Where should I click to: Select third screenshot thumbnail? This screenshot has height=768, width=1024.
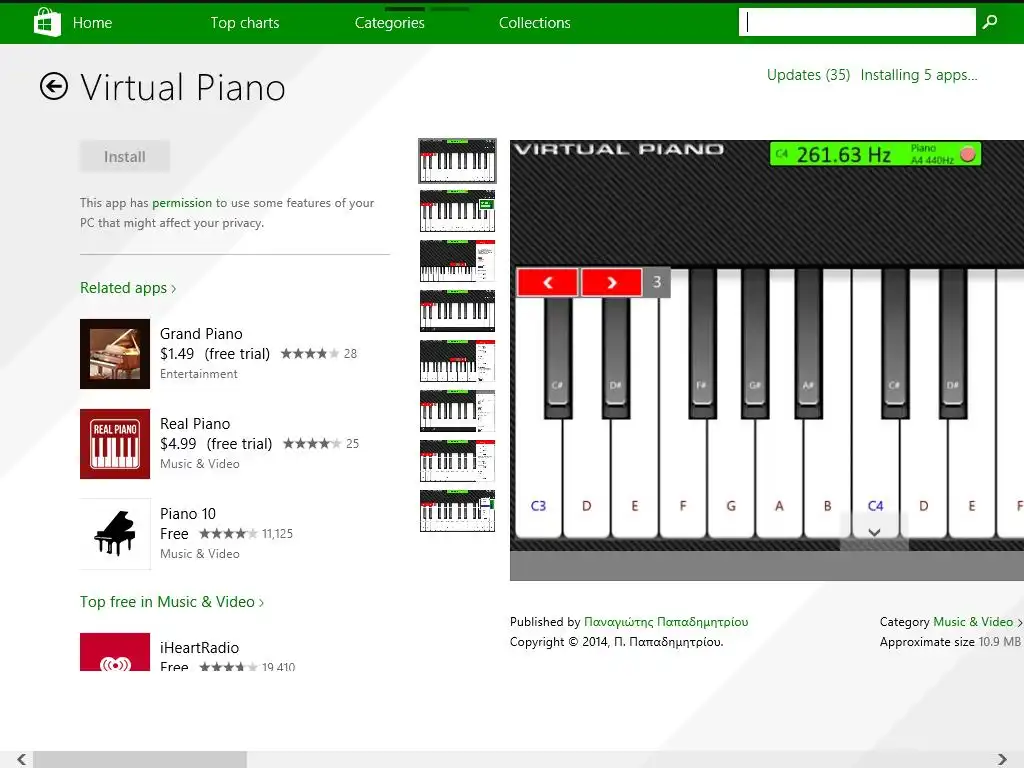coord(457,261)
